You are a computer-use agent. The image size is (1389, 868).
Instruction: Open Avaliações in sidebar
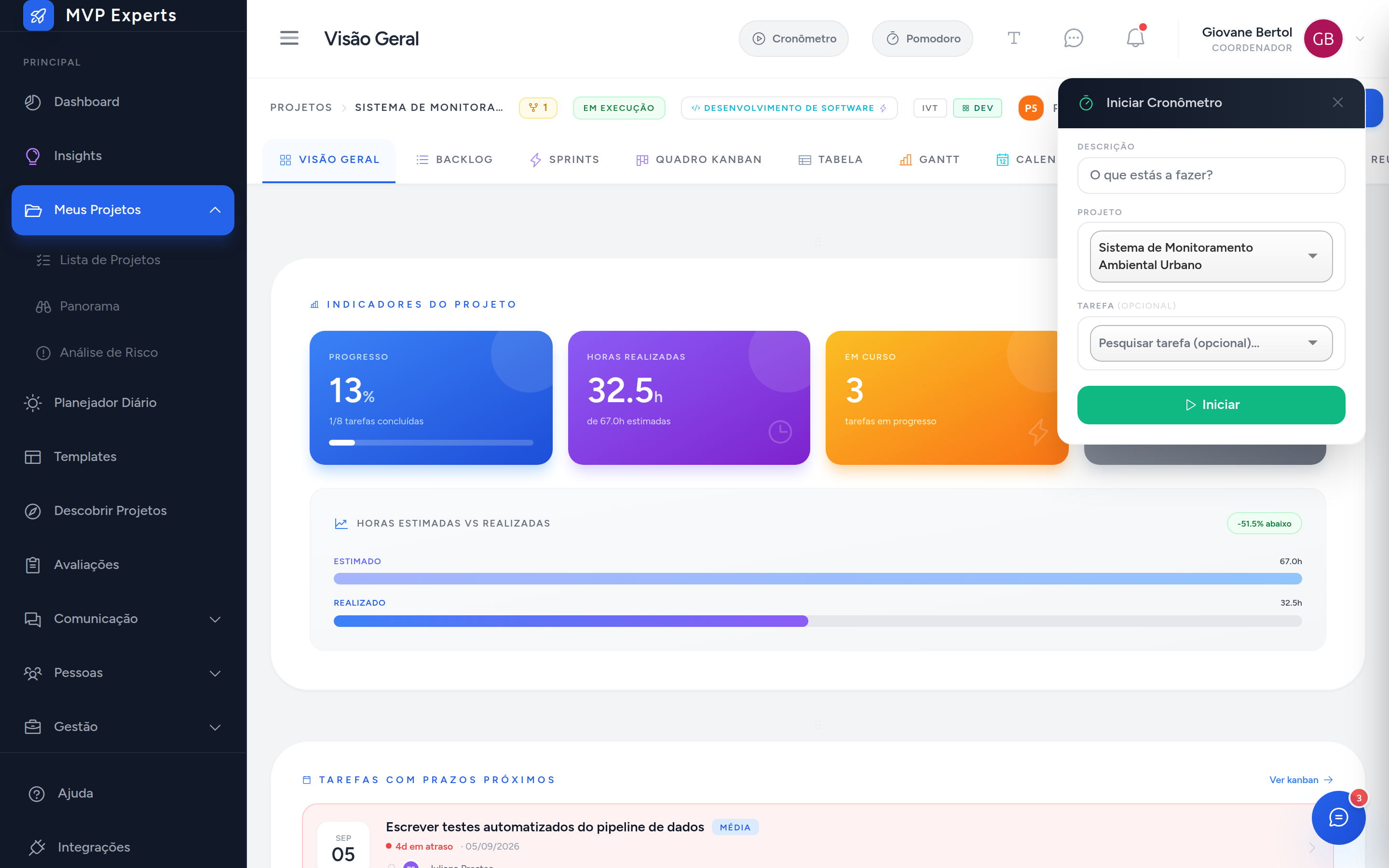tap(123, 565)
